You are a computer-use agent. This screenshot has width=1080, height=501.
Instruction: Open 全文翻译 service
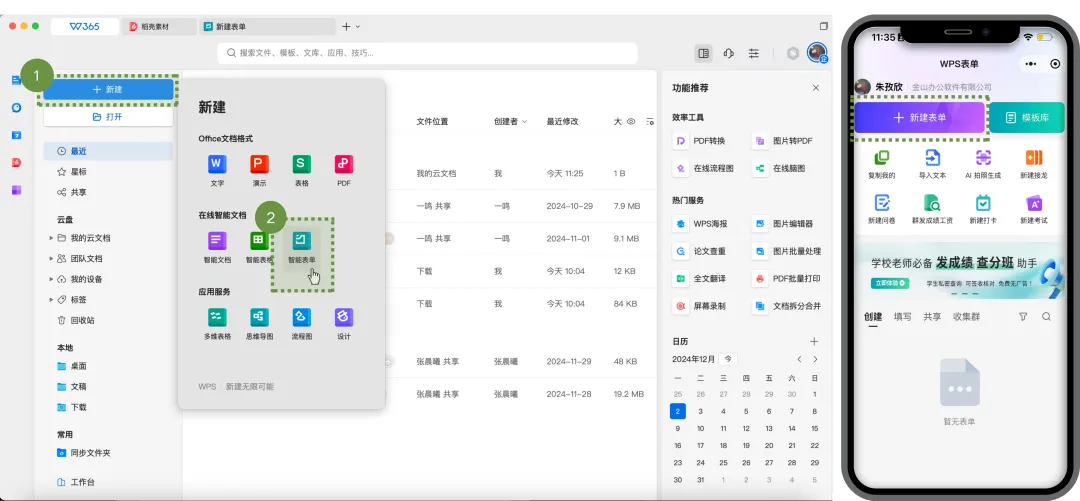699,278
